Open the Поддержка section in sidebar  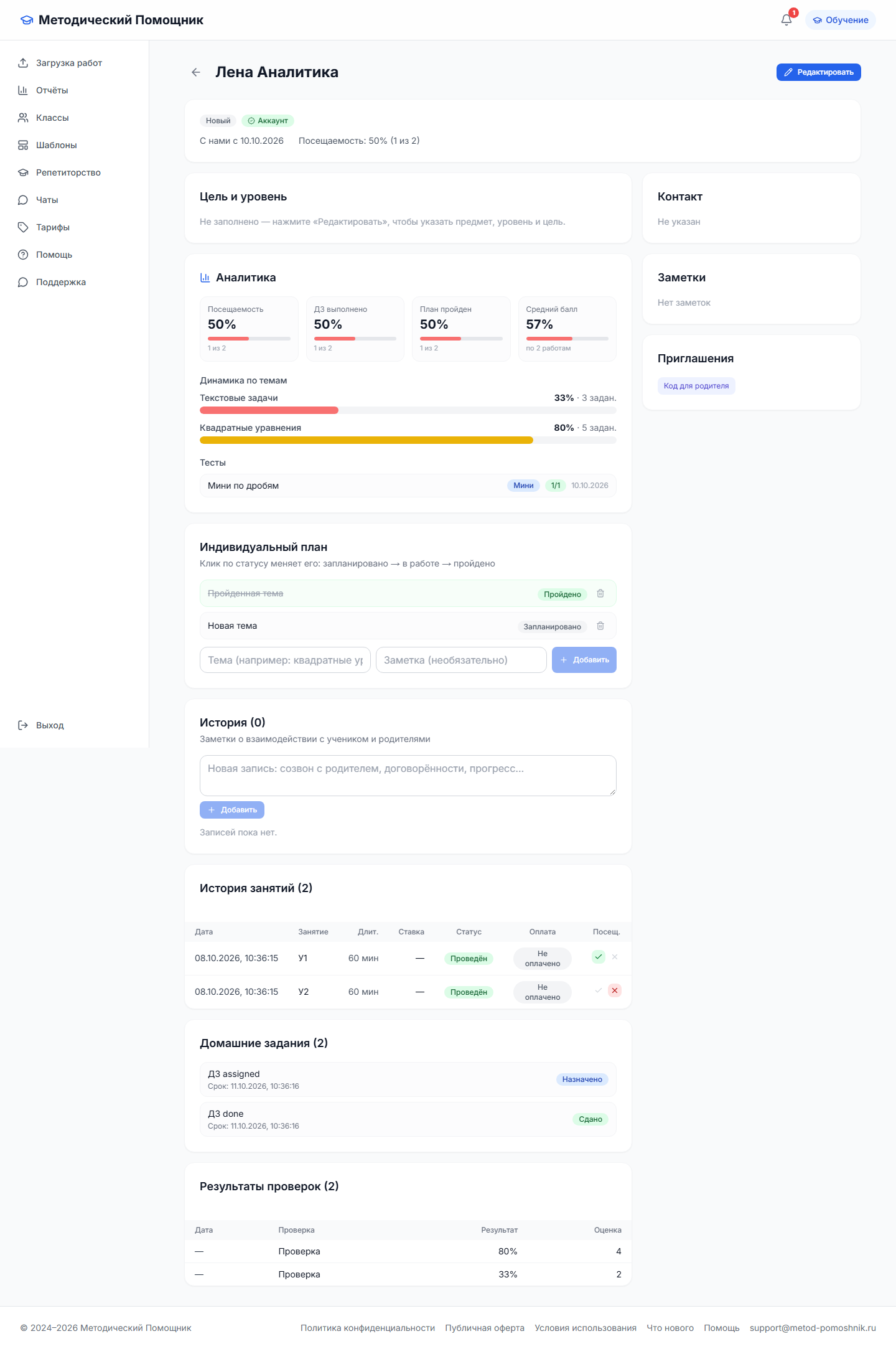click(75, 282)
